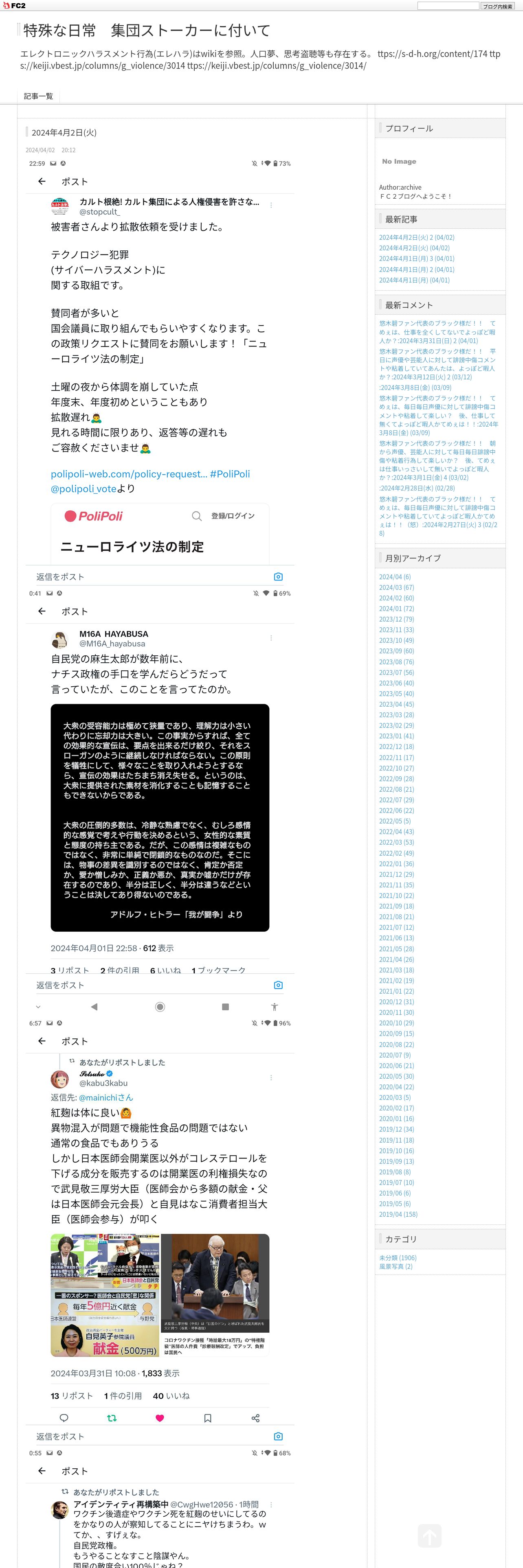Screen dimensions: 523x1568
Task: Open the 記事一覧 tab
Action: (38, 96)
